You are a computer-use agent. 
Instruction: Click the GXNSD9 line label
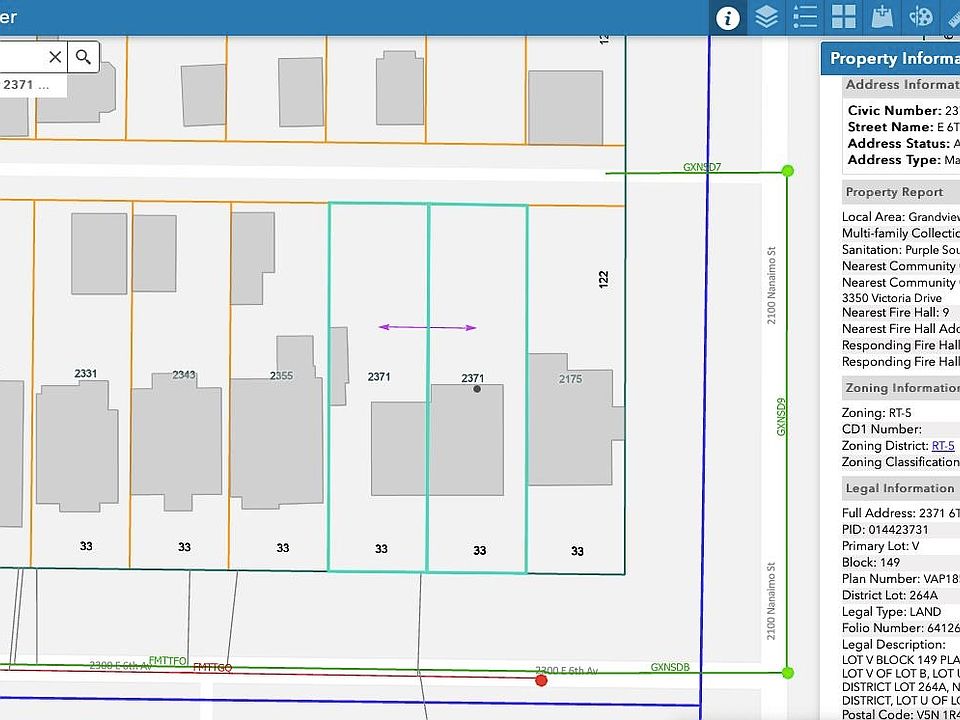(x=781, y=417)
